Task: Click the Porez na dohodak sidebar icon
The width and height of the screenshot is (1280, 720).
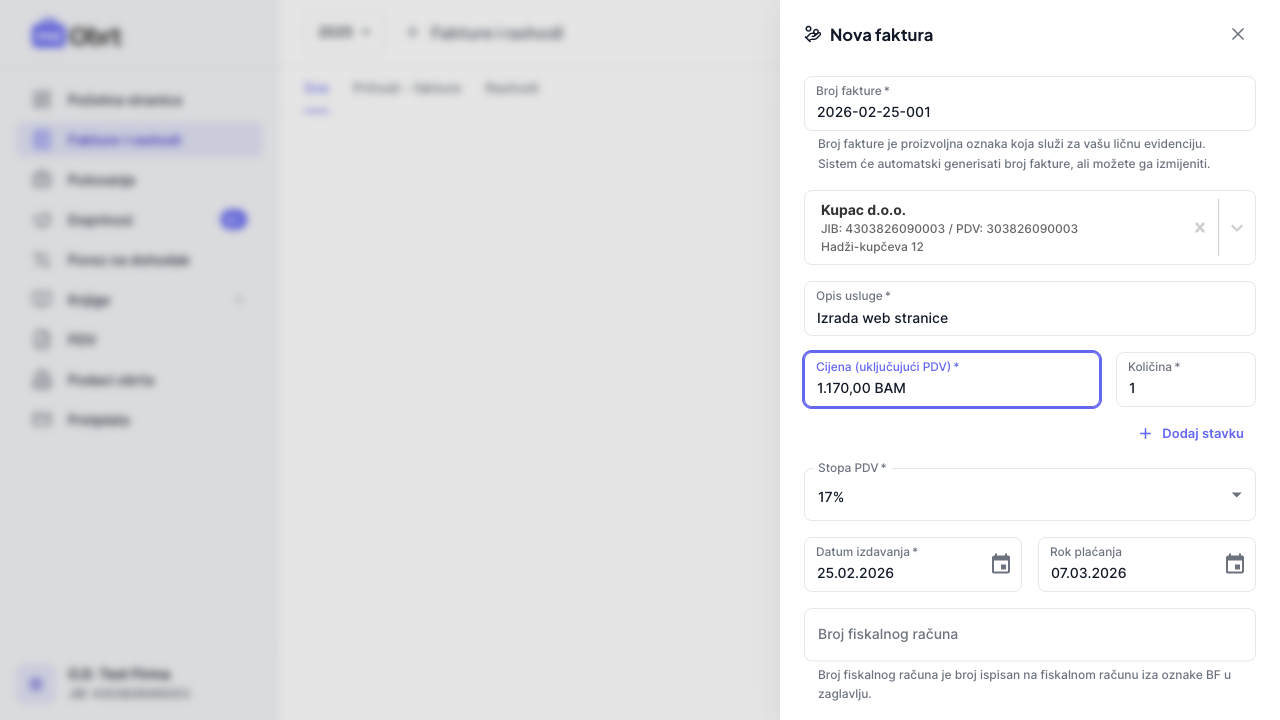Action: coord(42,260)
